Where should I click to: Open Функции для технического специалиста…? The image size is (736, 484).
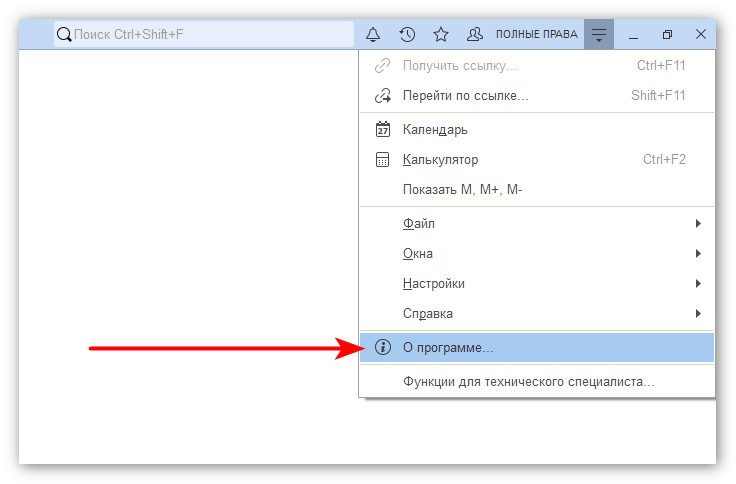(x=528, y=381)
